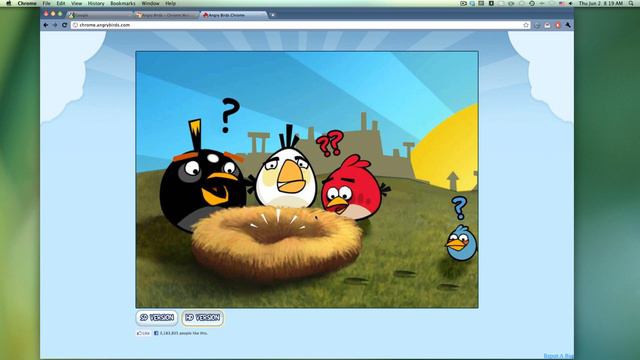This screenshot has height=360, width=640.
Task: Open the Edit menu
Action: [61, 3]
